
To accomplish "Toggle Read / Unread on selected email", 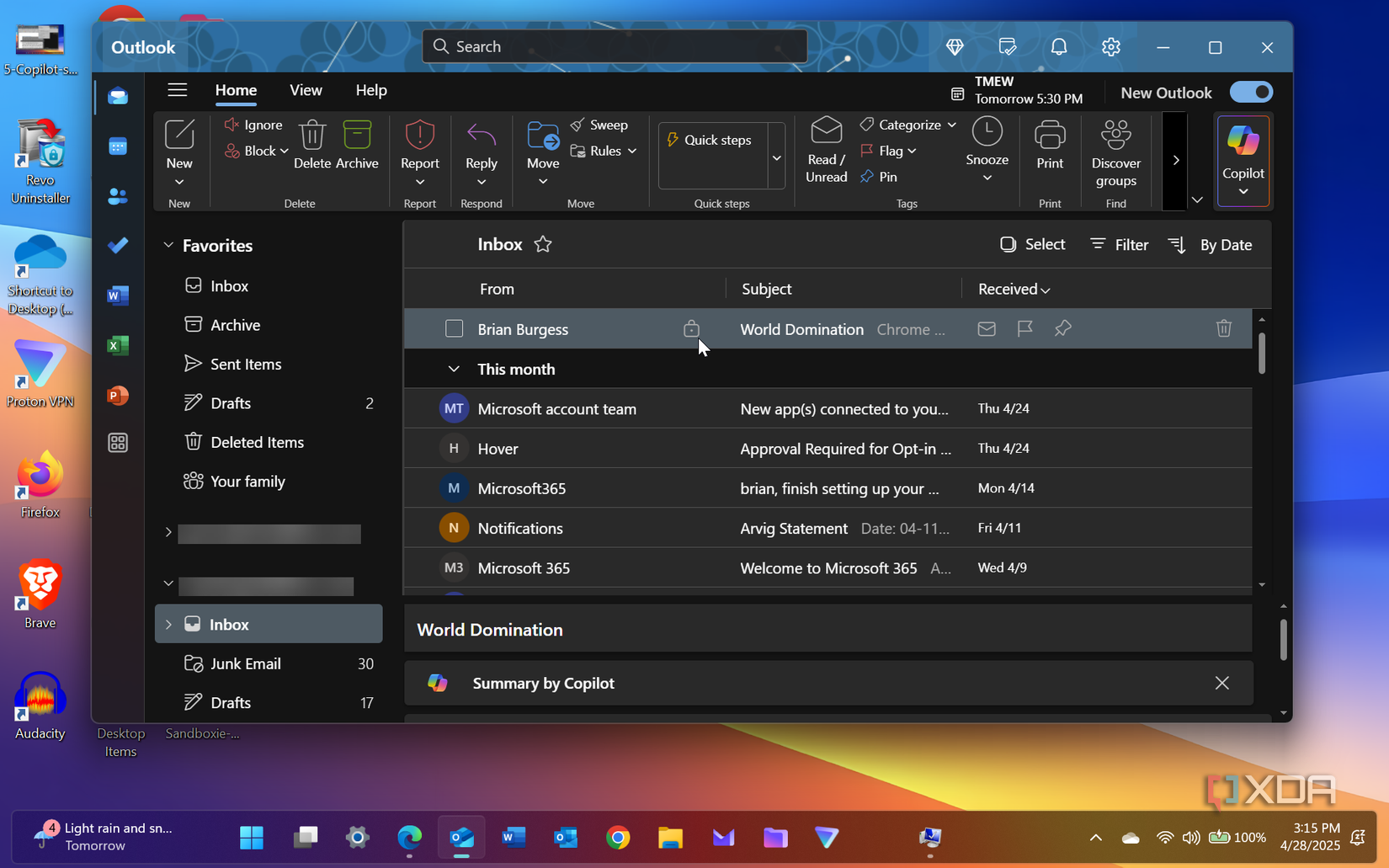I will [x=826, y=149].
